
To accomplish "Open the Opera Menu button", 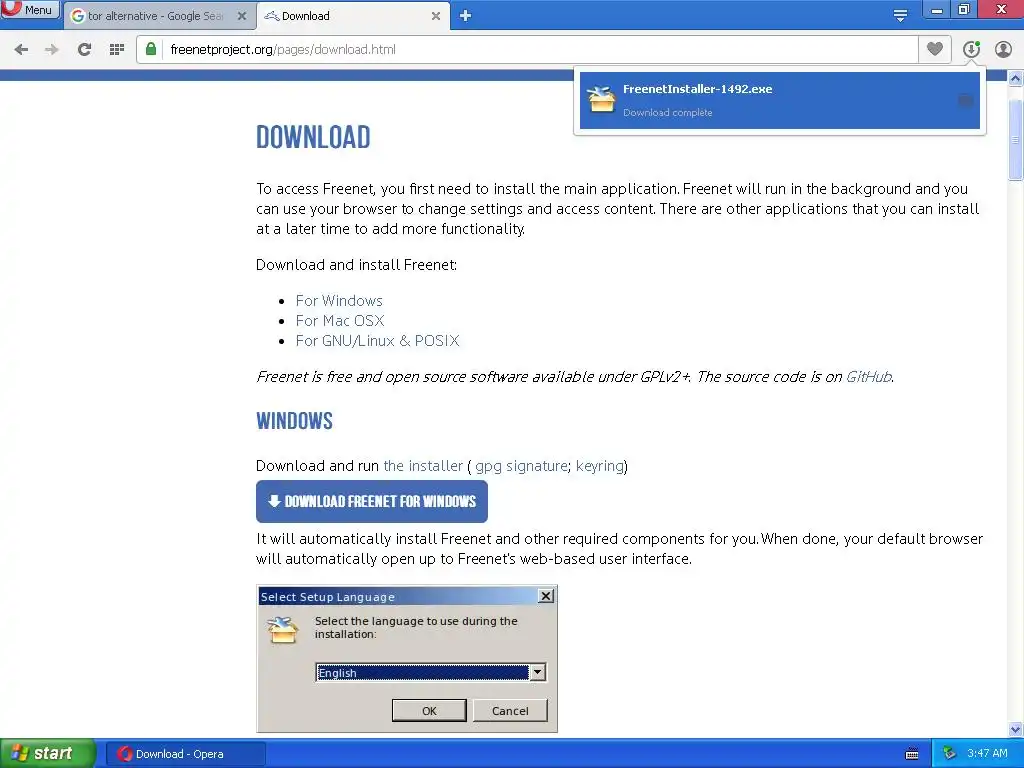I will coord(30,10).
